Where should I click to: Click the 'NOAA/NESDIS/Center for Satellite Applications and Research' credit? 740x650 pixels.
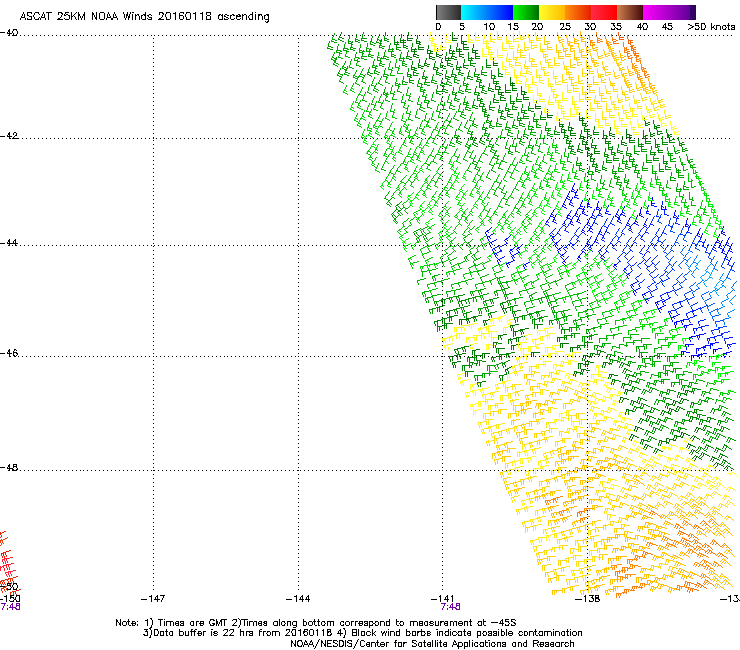pos(432,644)
